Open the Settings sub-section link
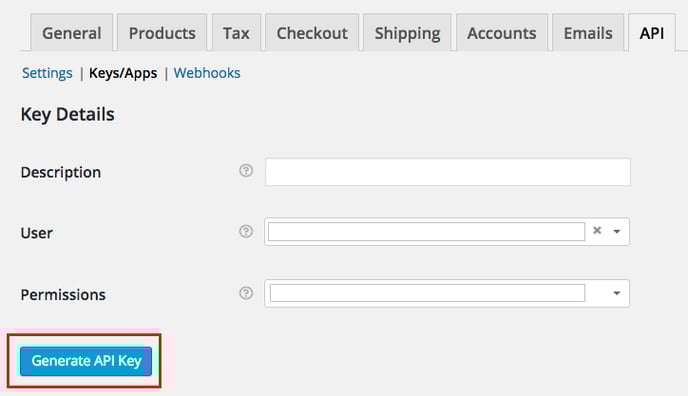 47,73
